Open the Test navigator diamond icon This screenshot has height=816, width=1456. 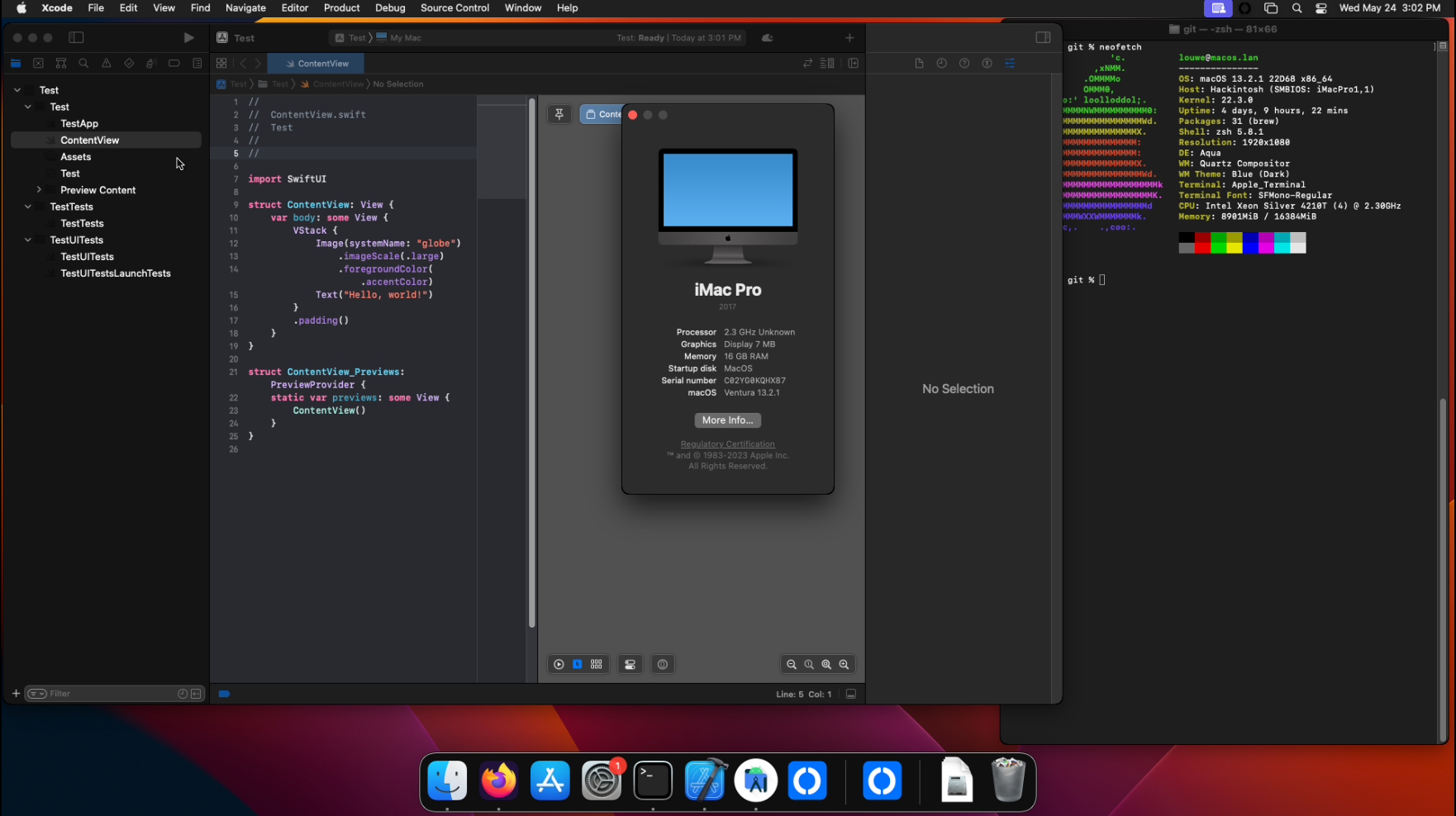coord(129,63)
